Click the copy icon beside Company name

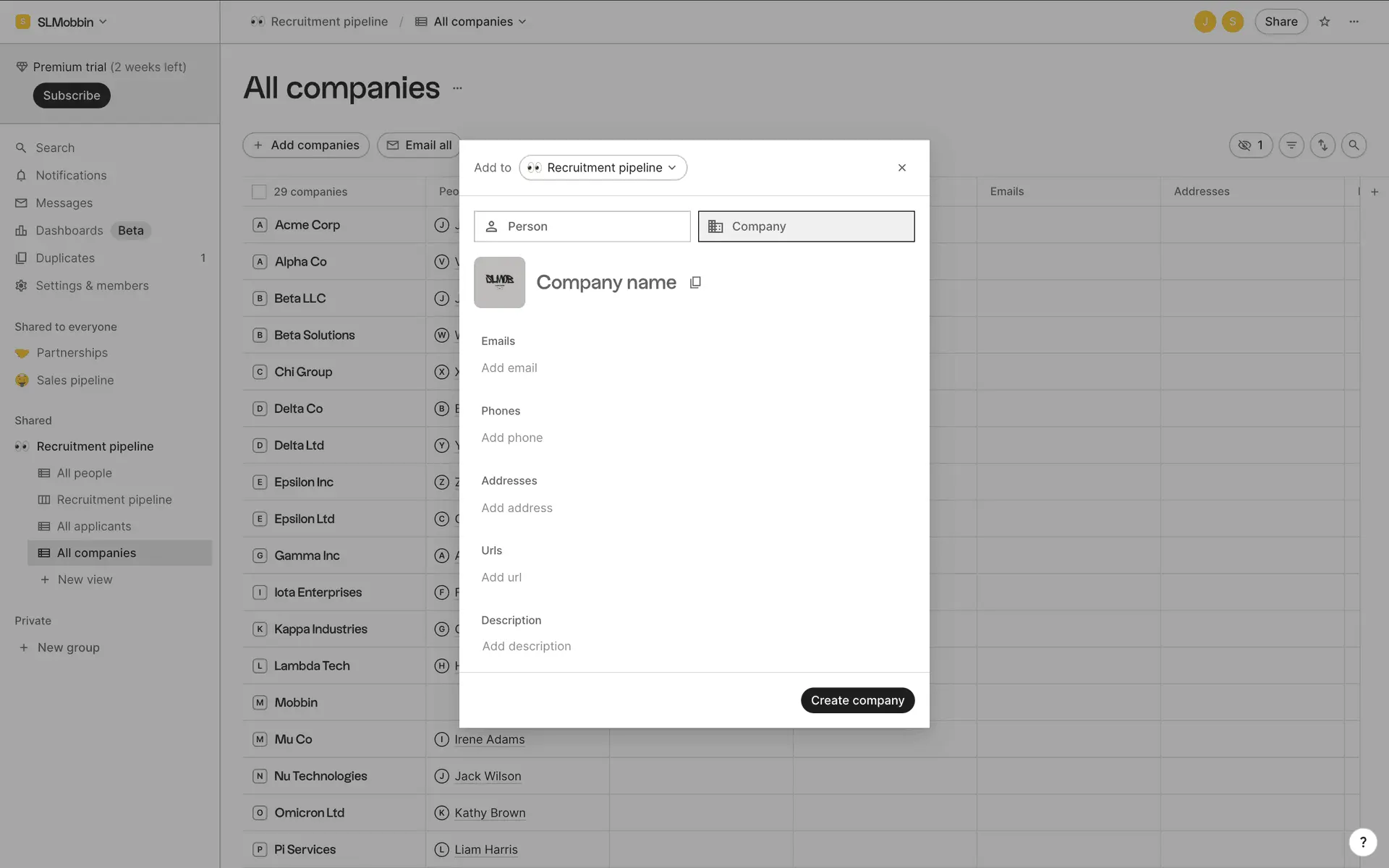(x=695, y=283)
